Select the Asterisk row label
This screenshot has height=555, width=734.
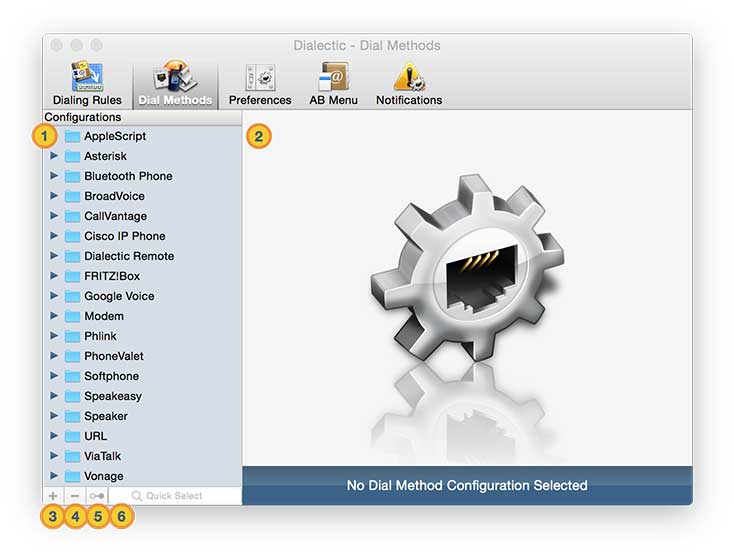tap(105, 156)
